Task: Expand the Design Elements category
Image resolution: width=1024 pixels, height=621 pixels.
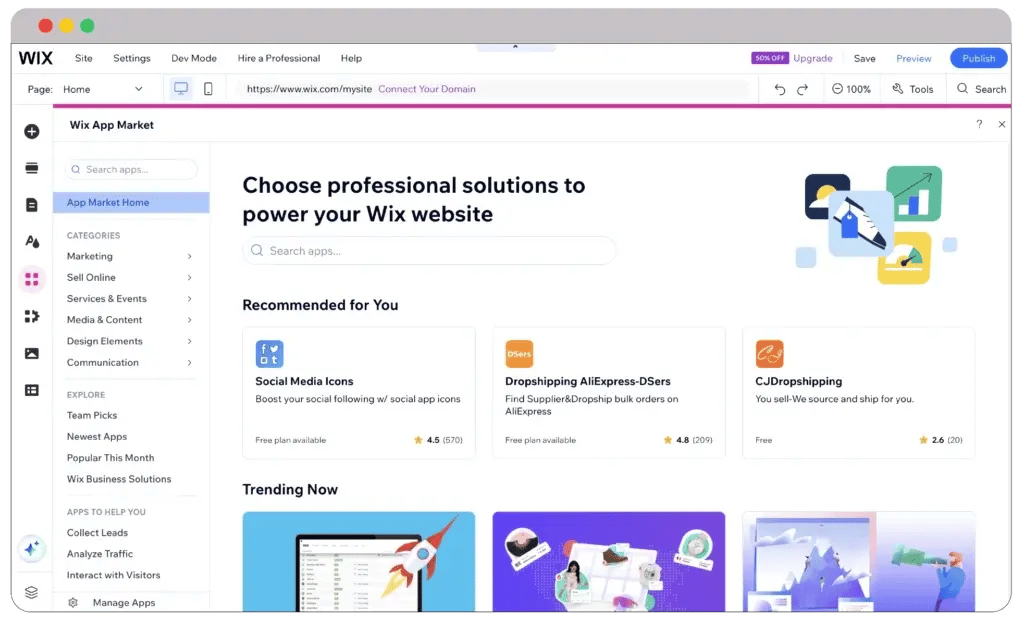Action: pyautogui.click(x=129, y=342)
